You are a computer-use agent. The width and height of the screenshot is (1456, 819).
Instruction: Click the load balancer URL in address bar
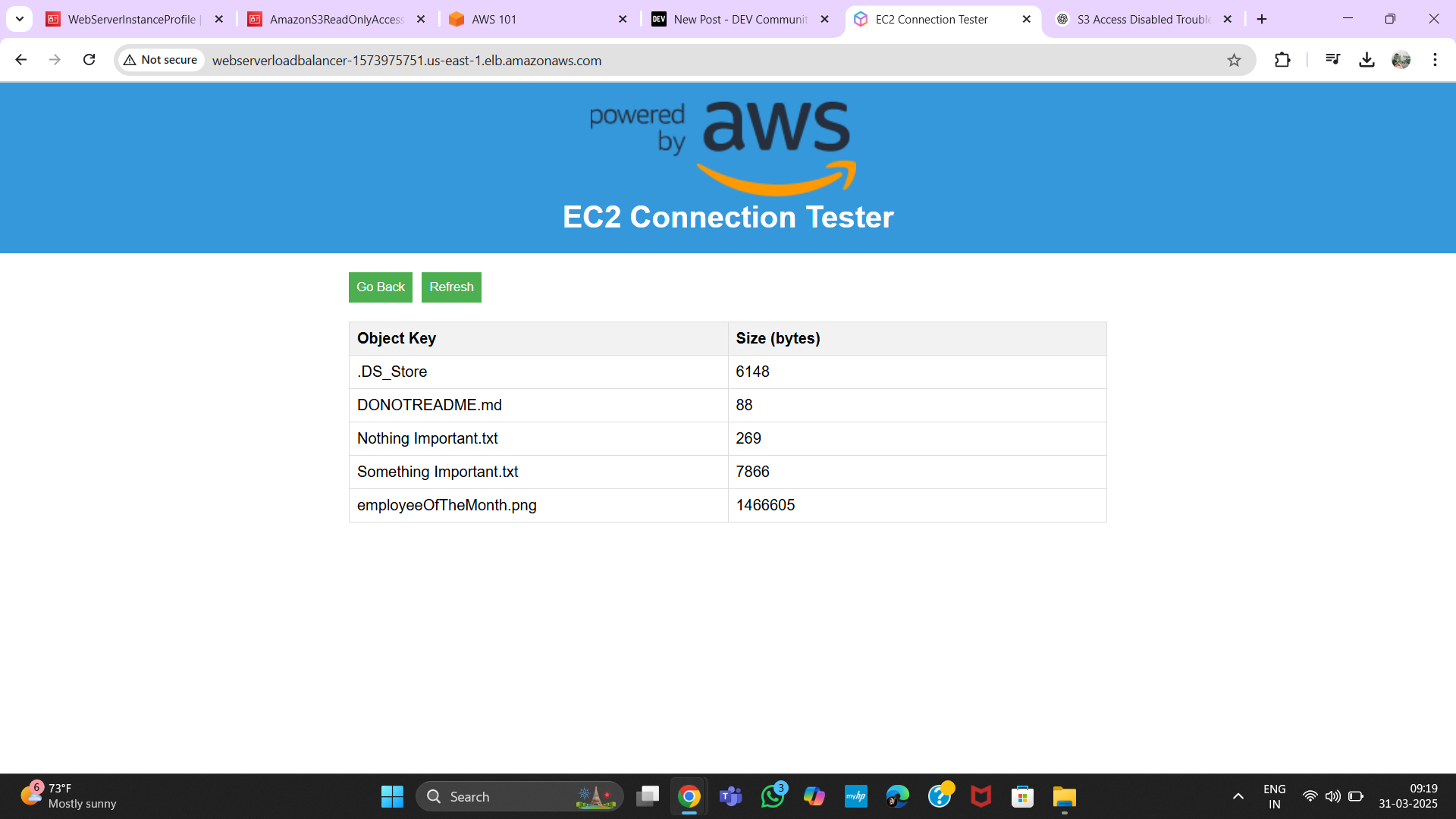(406, 61)
